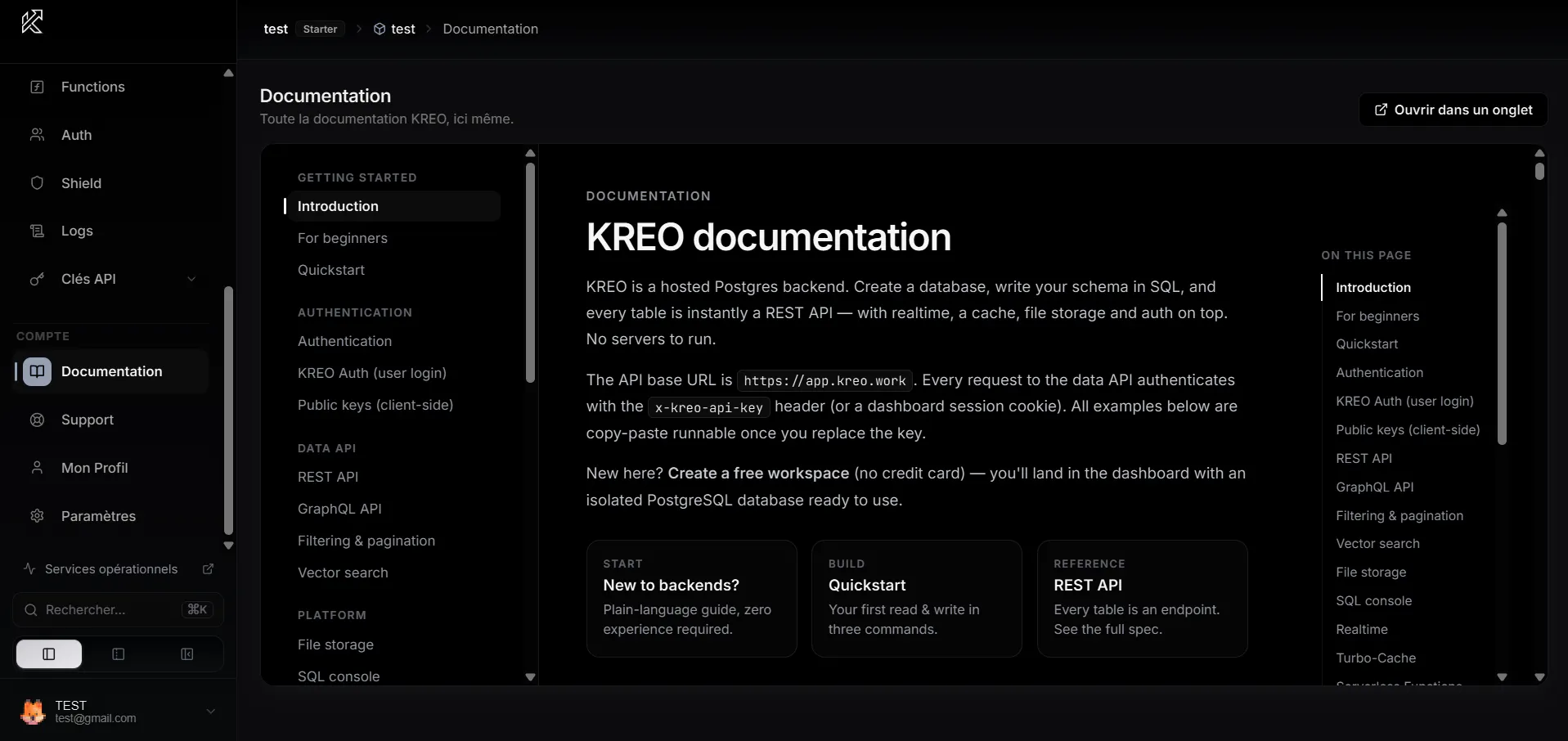The image size is (1568, 741).
Task: Click the Support lifebuoy icon
Action: (x=37, y=420)
